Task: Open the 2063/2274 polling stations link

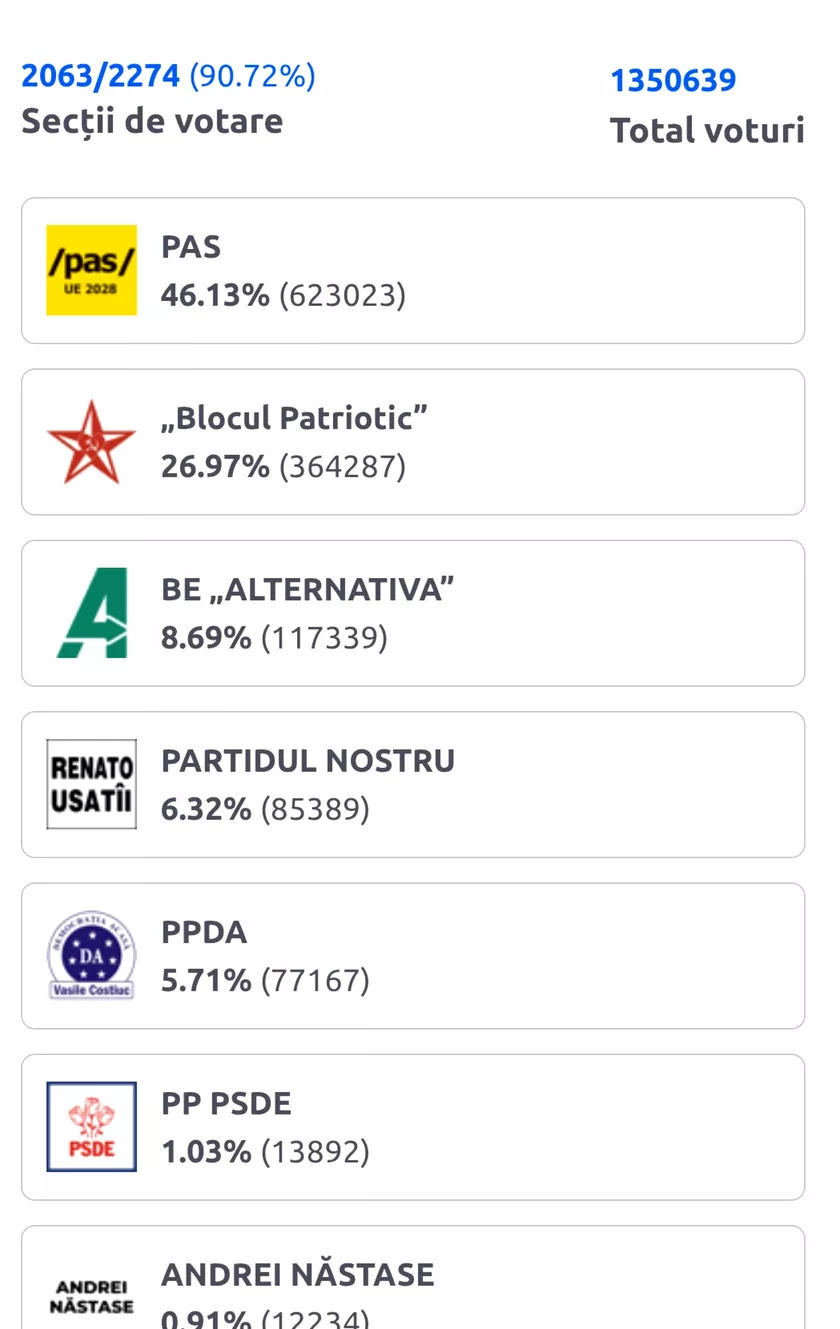Action: coord(101,75)
